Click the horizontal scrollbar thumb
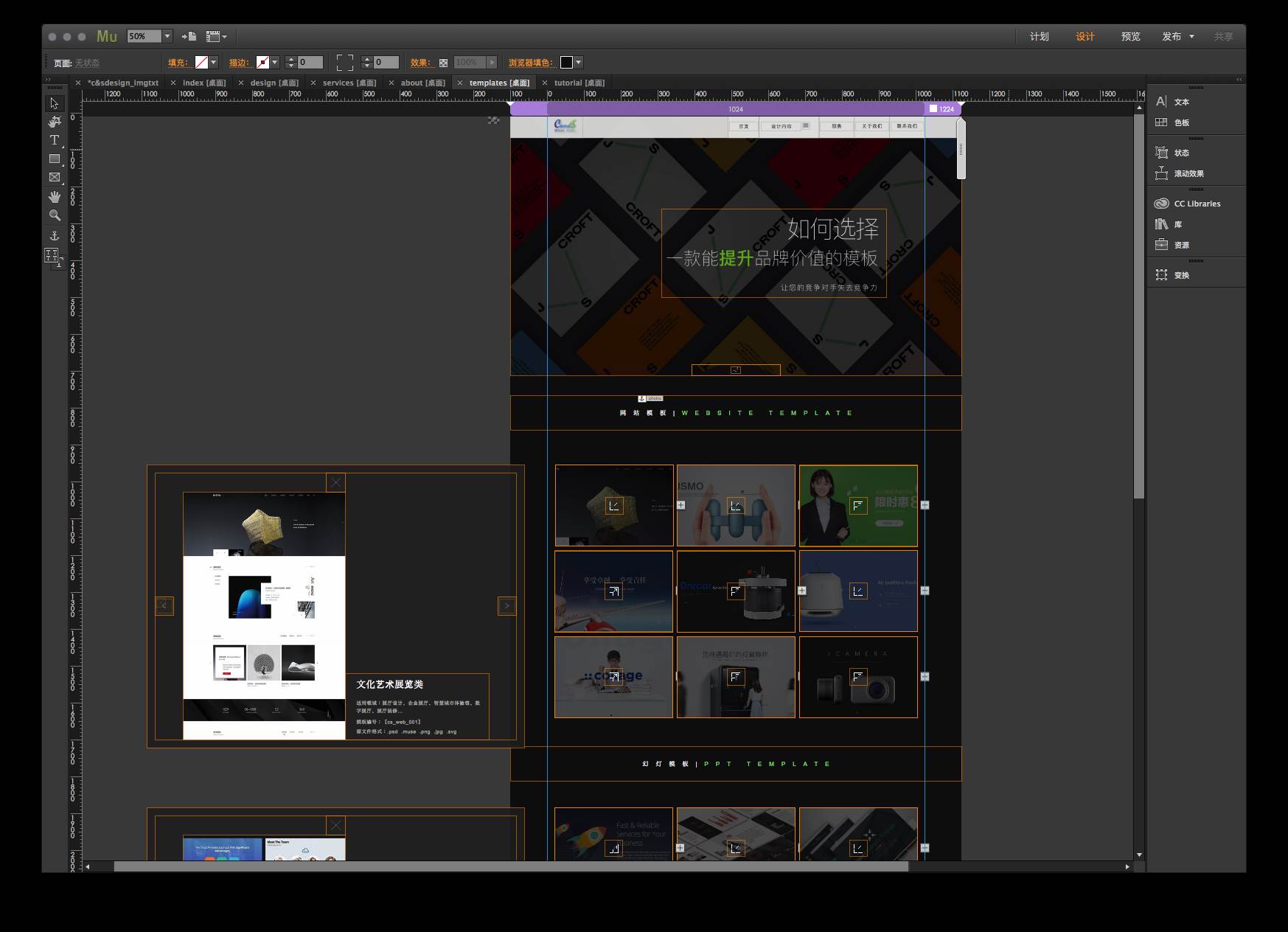Screen dimensions: 1288x932 [511, 866]
